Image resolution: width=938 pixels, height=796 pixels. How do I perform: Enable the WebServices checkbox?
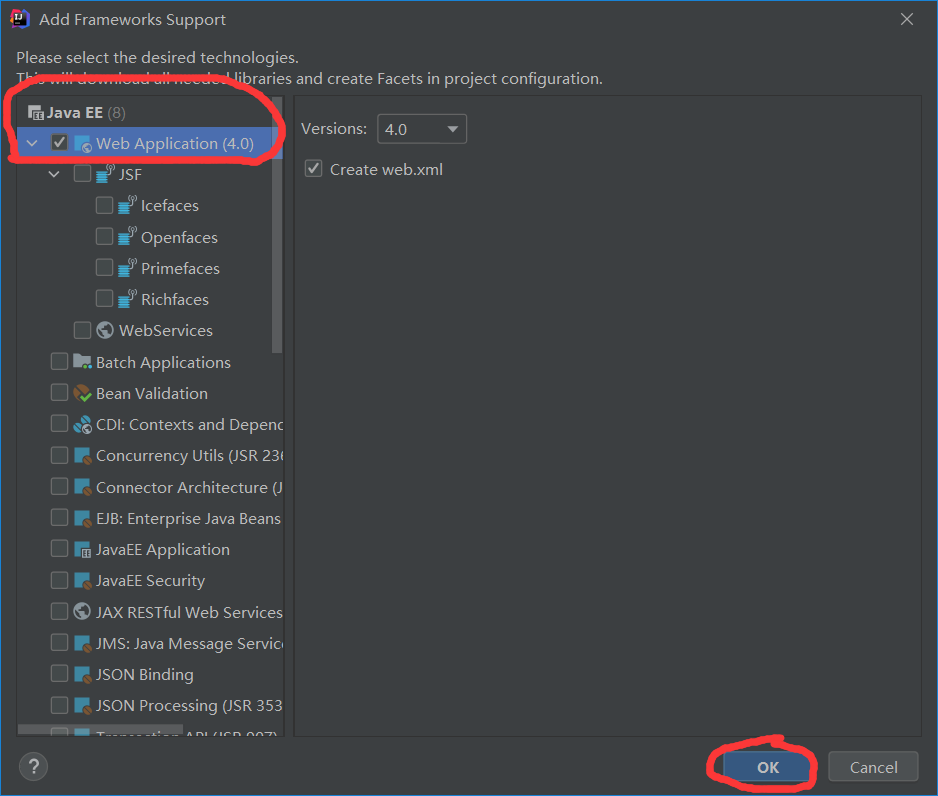[82, 330]
